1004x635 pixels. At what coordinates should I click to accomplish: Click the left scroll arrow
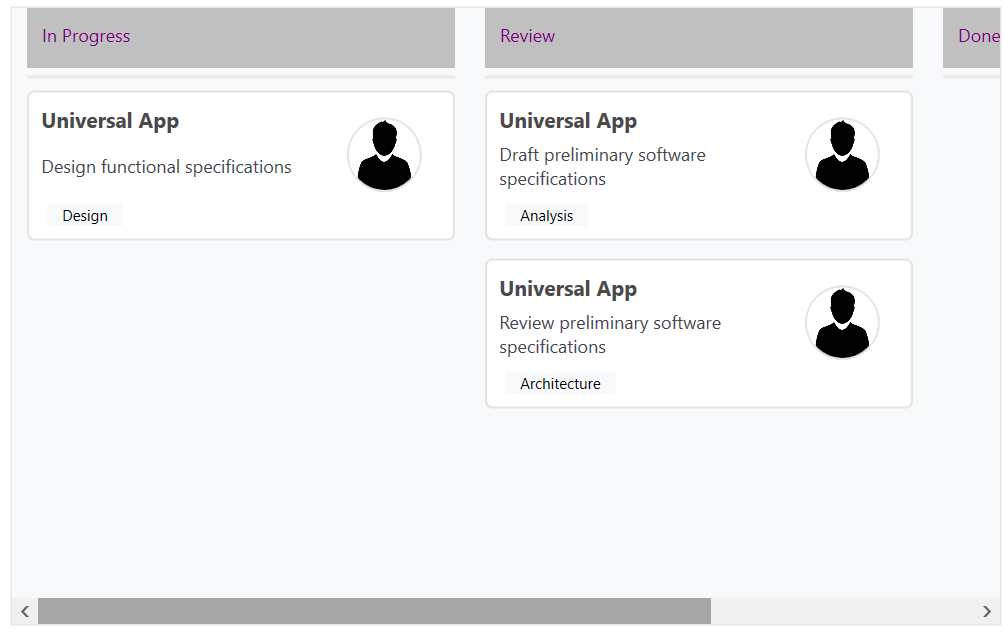pyautogui.click(x=25, y=611)
